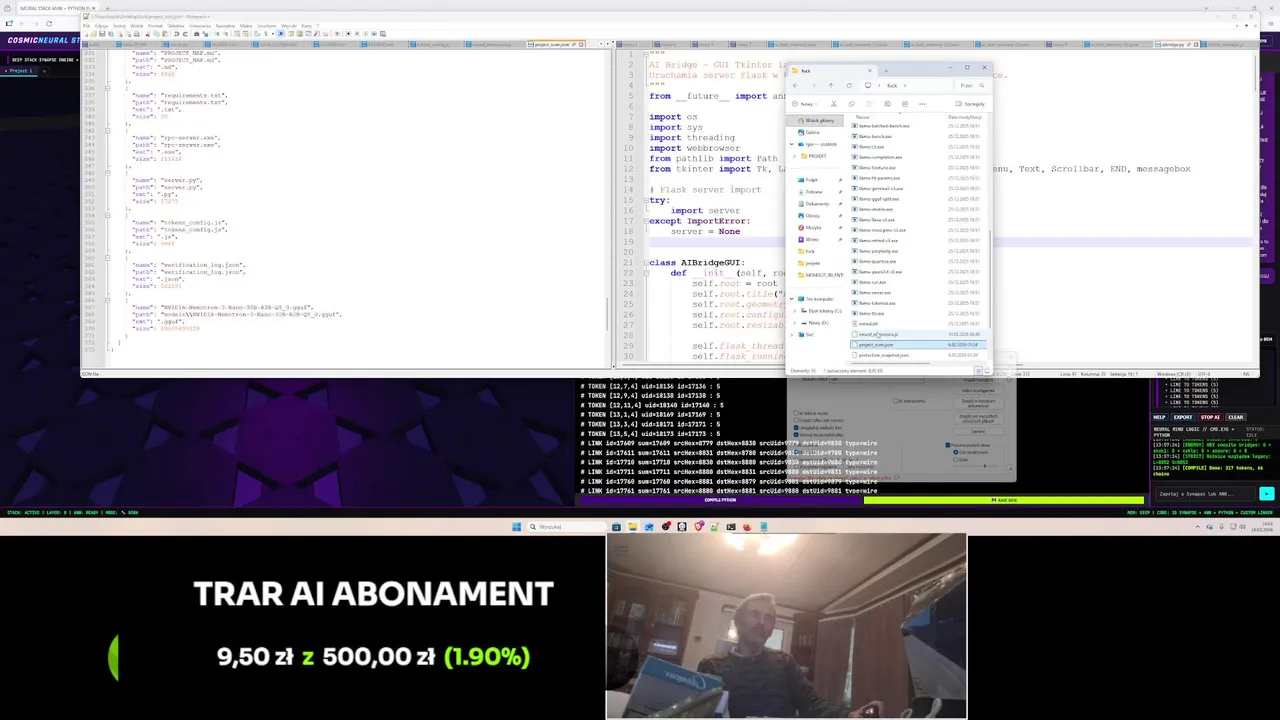Open a new tab in File Explorer
The image size is (1280, 720).
coord(886,71)
